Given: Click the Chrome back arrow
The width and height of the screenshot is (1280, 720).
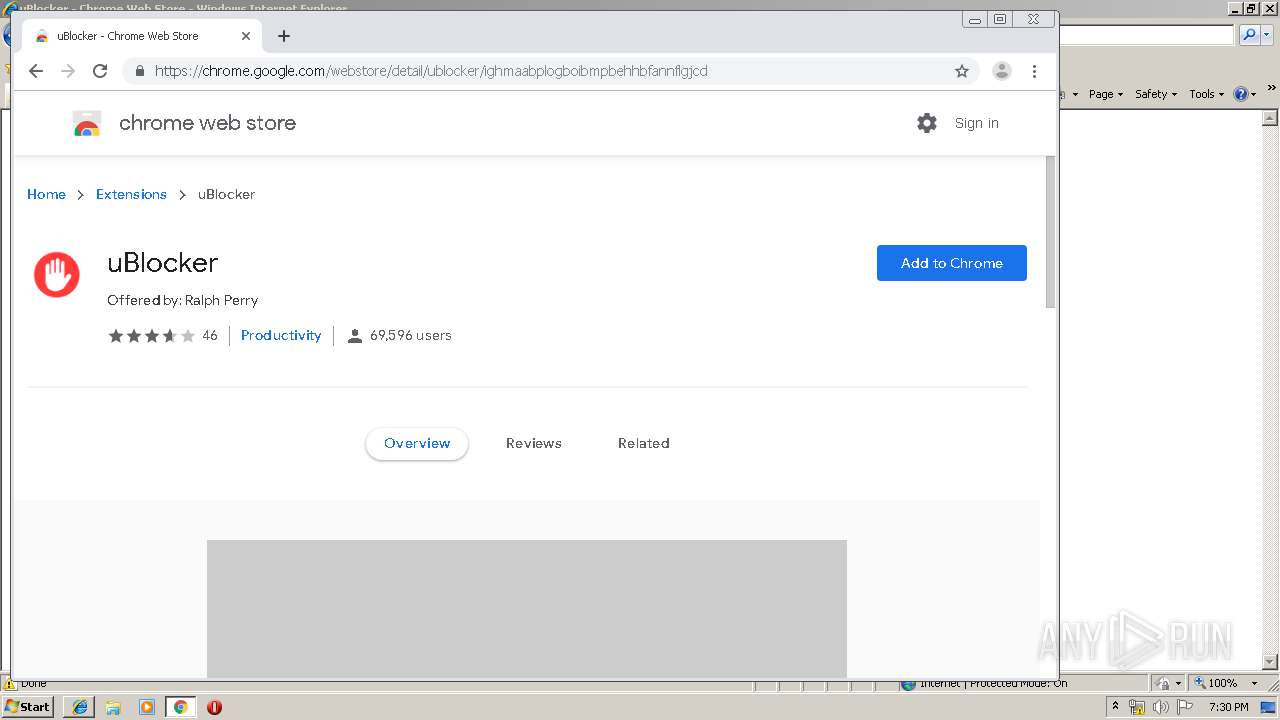Looking at the screenshot, I should pos(36,71).
